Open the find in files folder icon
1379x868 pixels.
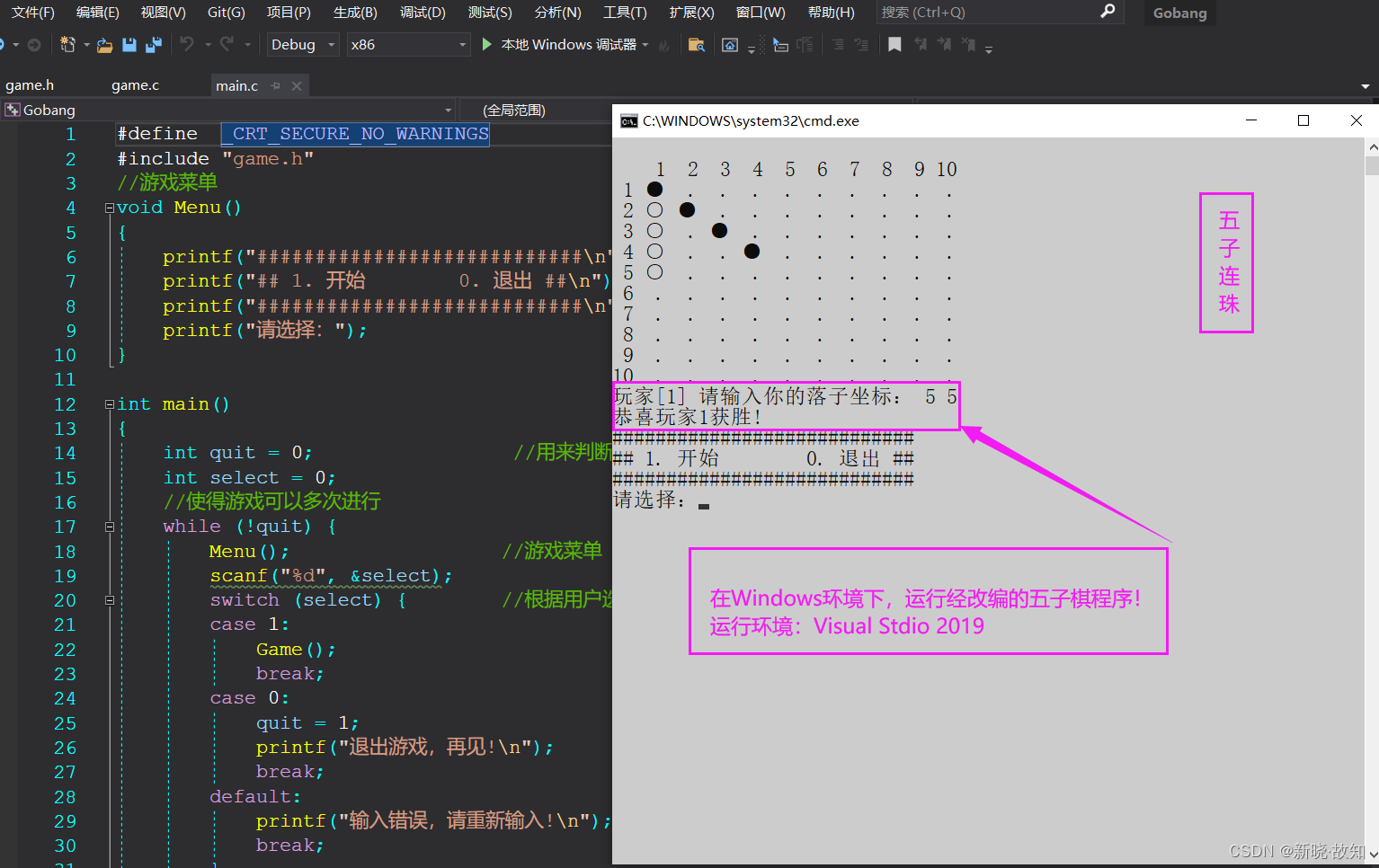tap(696, 45)
